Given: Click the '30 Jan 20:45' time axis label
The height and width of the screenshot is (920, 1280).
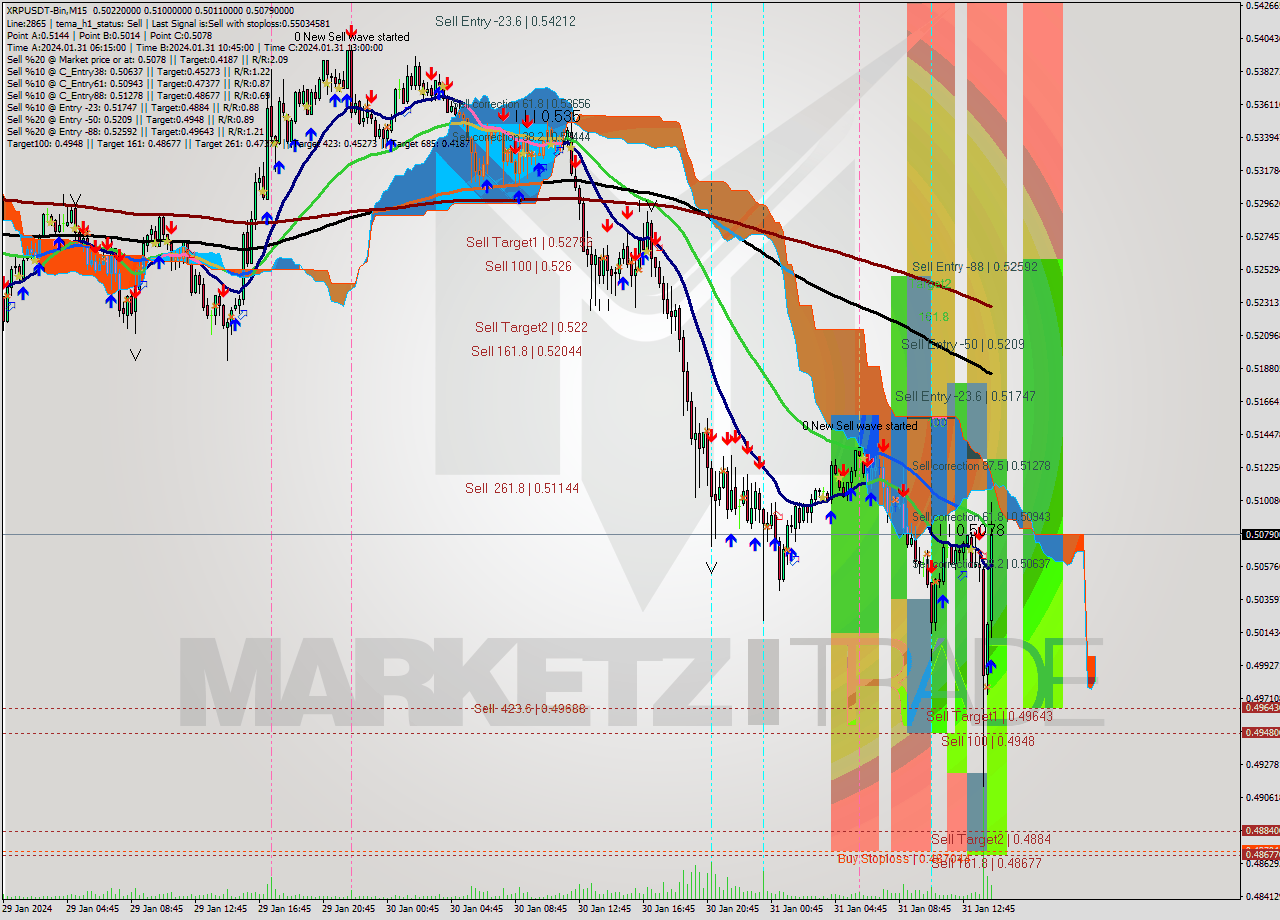Looking at the screenshot, I should [x=730, y=909].
